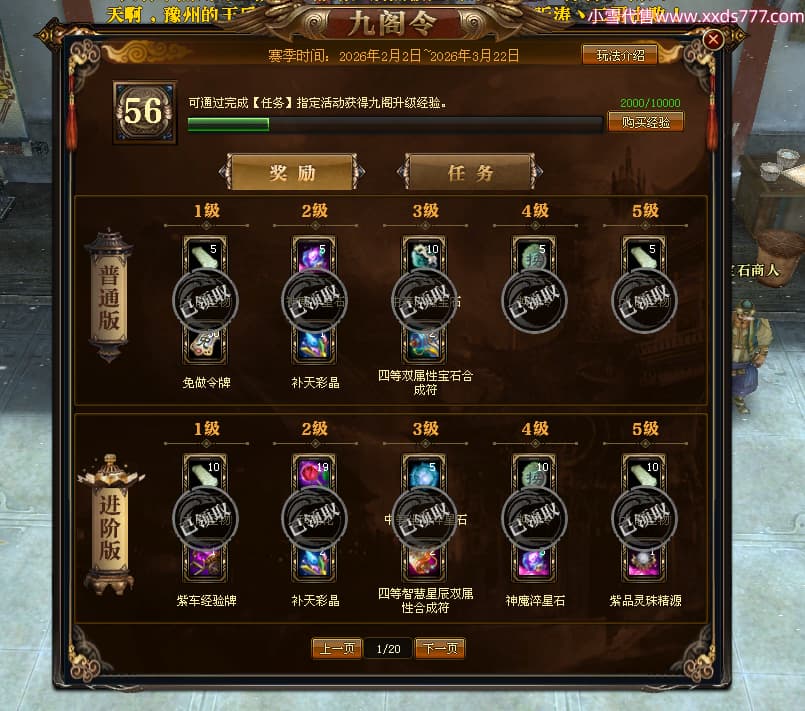Select the 补天彩晶 lower icon in 进阶版 level 2
The height and width of the screenshot is (711, 805).
point(314,563)
